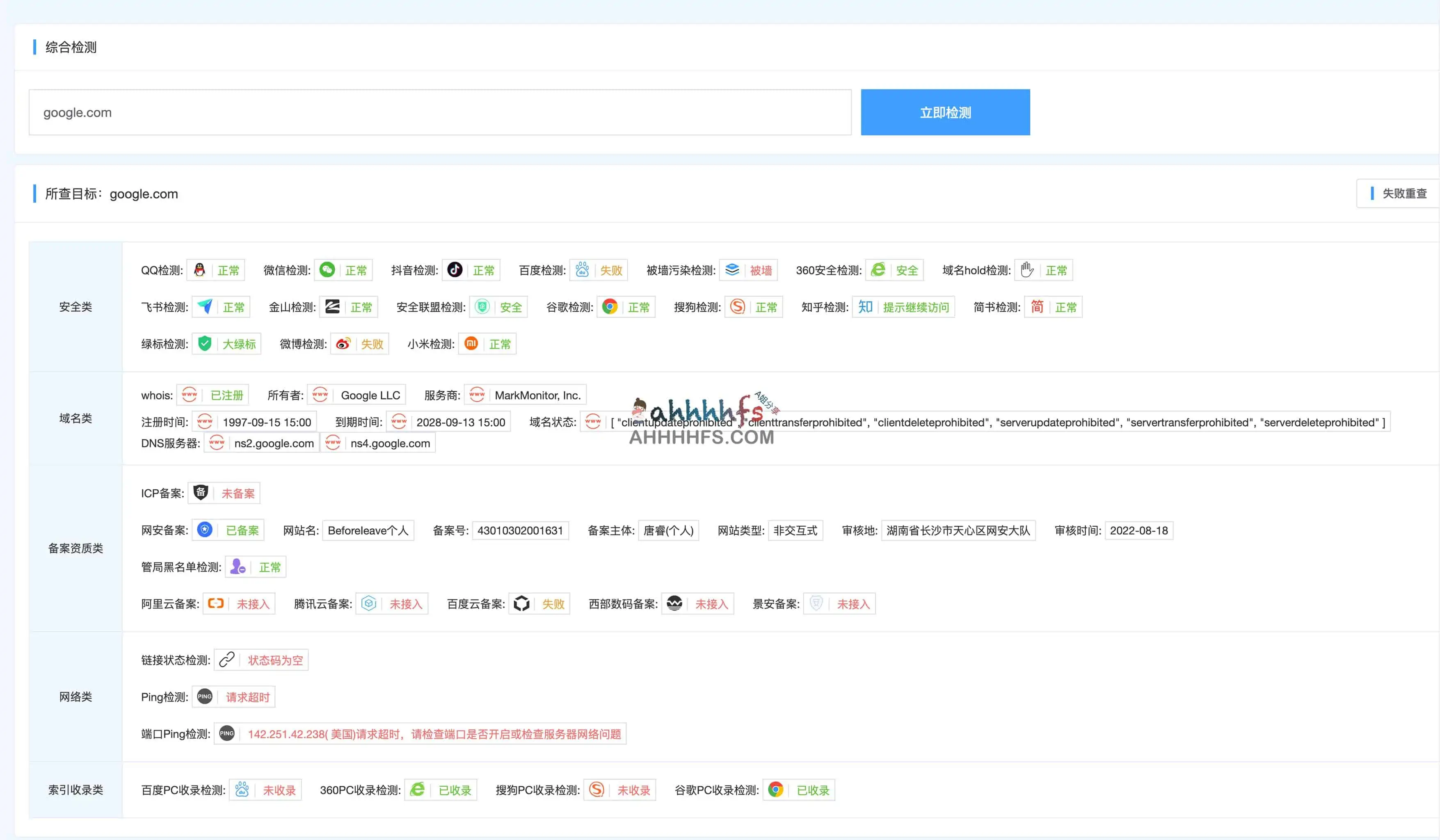Click the 360 security detection icon

[878, 270]
